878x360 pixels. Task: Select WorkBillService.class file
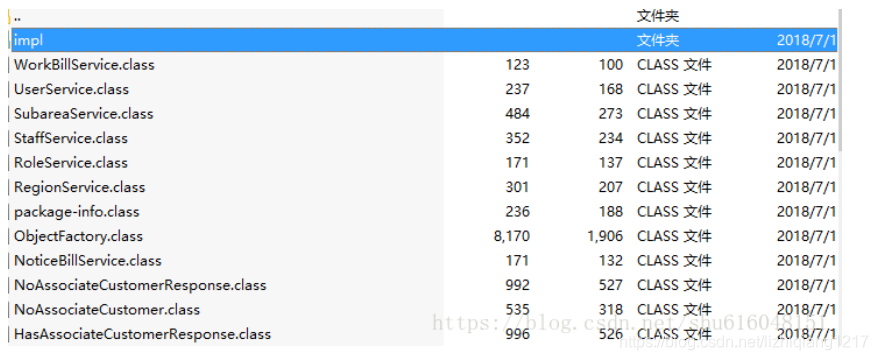84,65
